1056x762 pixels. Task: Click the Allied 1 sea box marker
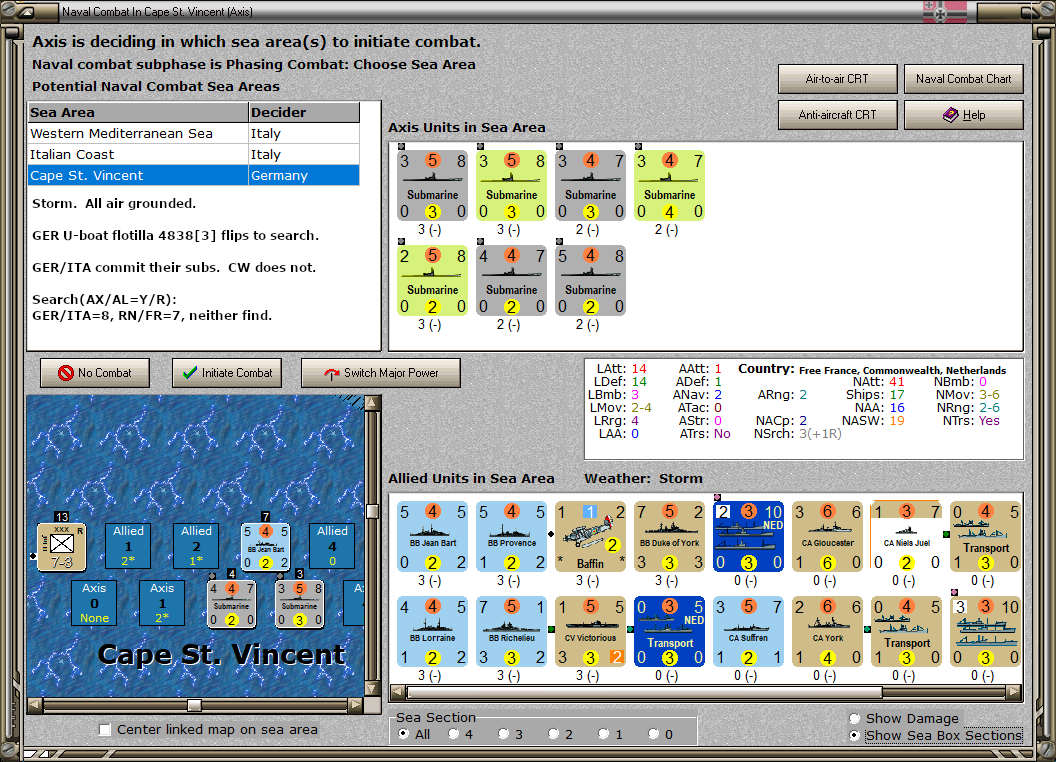[x=128, y=545]
